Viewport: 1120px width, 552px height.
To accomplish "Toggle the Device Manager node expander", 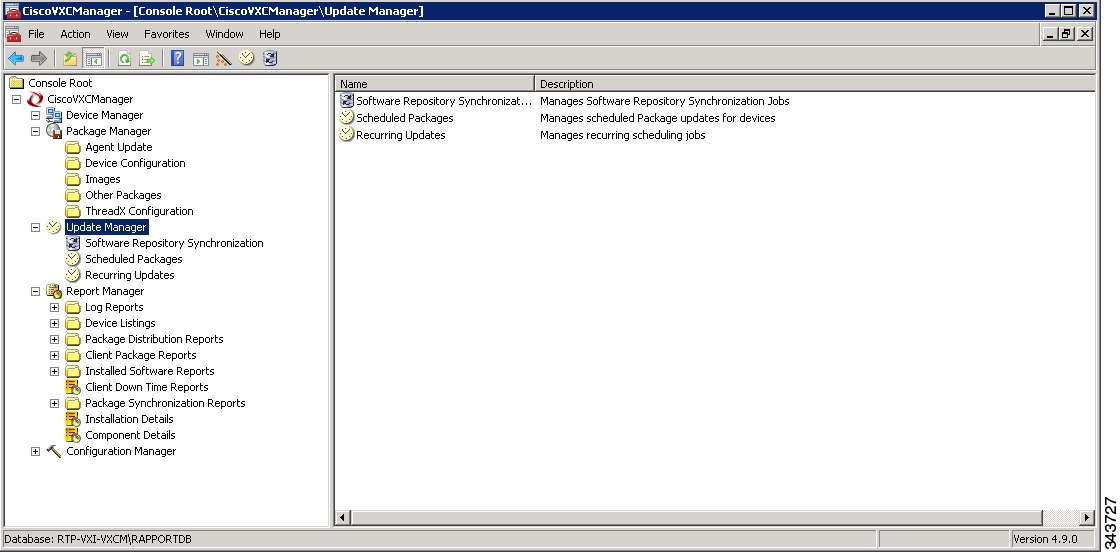I will (x=35, y=115).
